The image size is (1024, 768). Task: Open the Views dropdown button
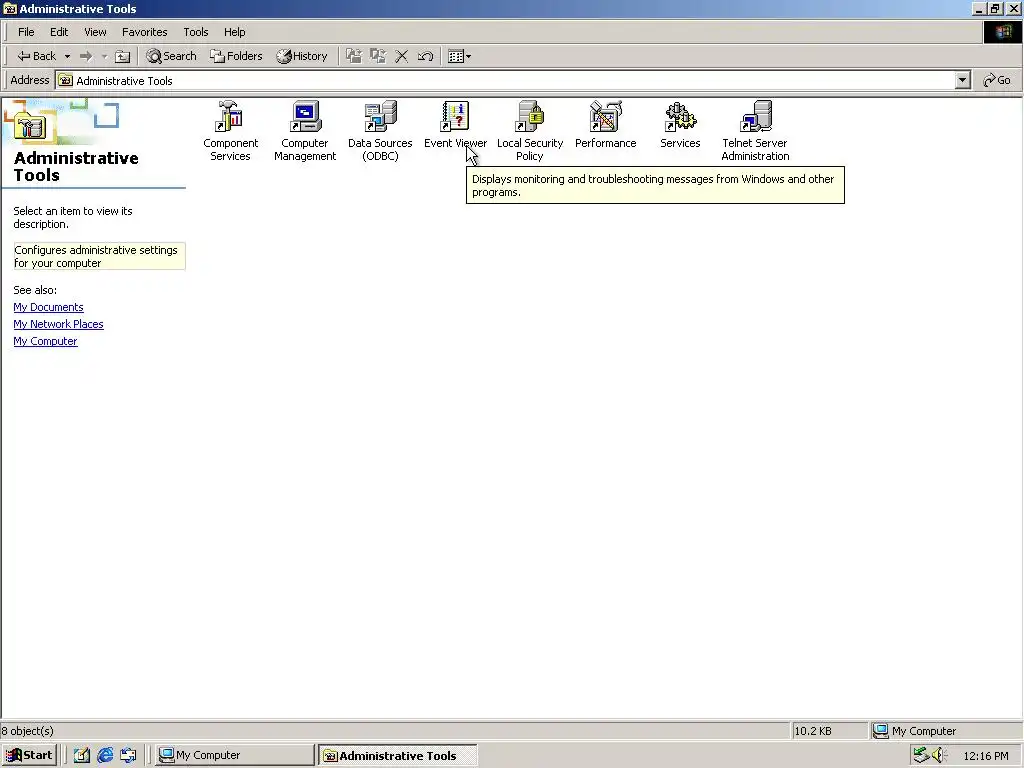point(460,56)
